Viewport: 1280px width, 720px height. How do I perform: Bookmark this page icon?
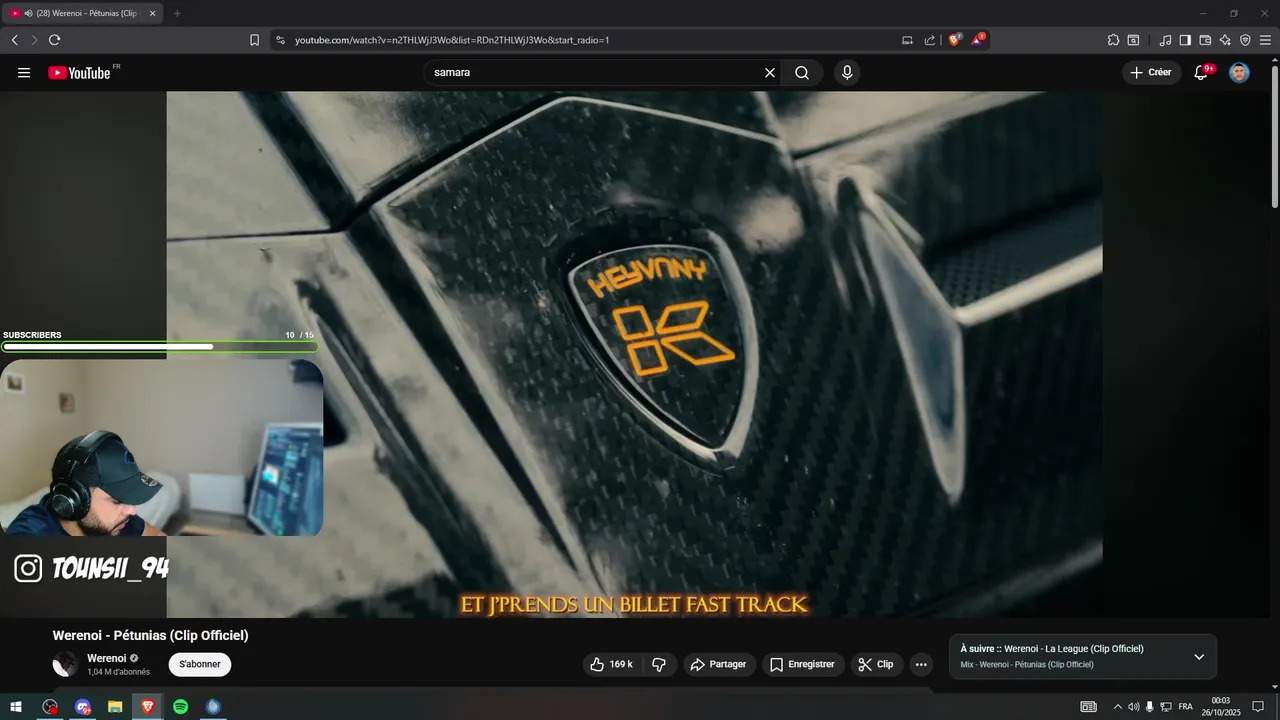(254, 40)
